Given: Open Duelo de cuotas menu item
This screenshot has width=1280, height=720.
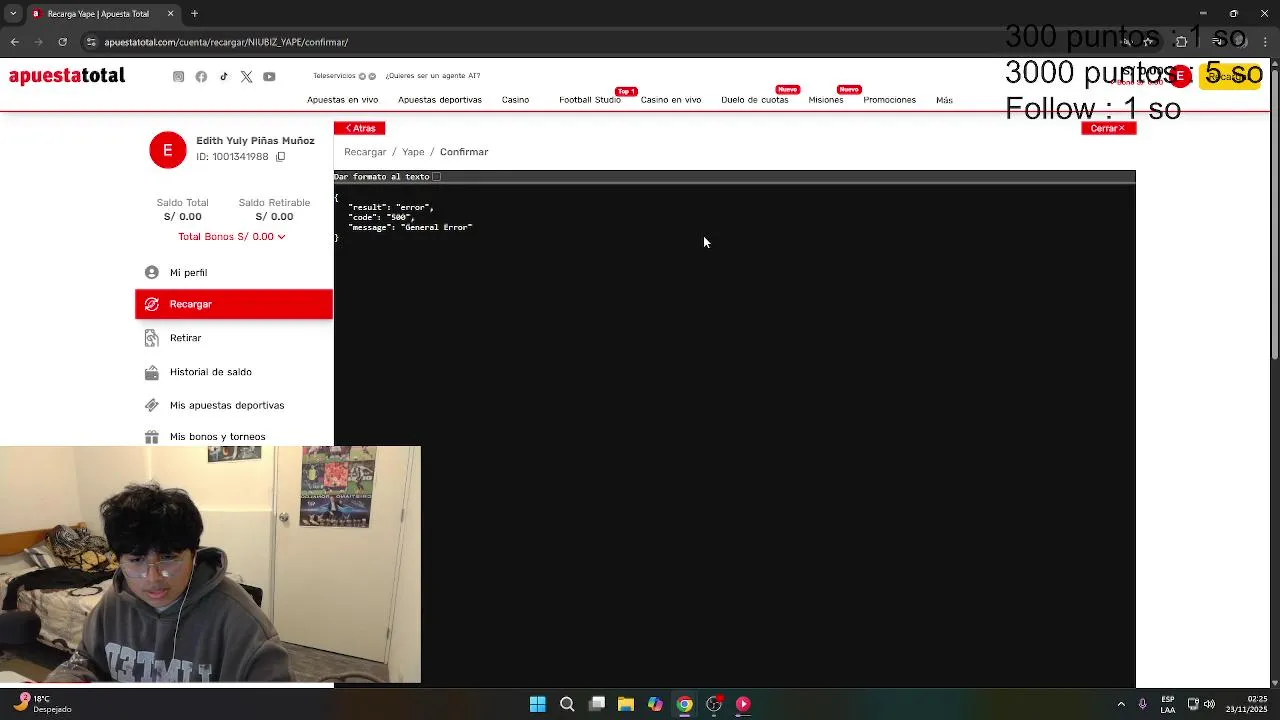Looking at the screenshot, I should [x=754, y=100].
